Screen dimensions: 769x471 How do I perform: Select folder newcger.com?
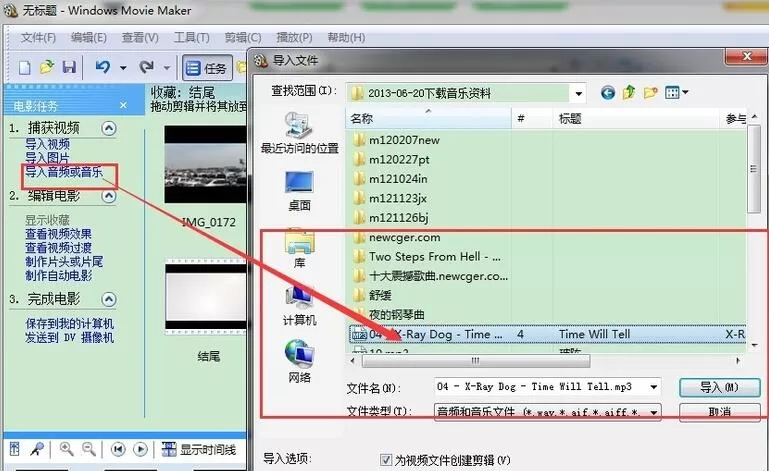point(396,237)
